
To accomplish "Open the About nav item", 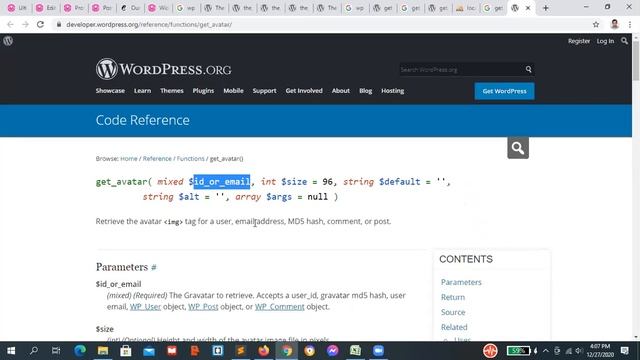I will (x=341, y=91).
